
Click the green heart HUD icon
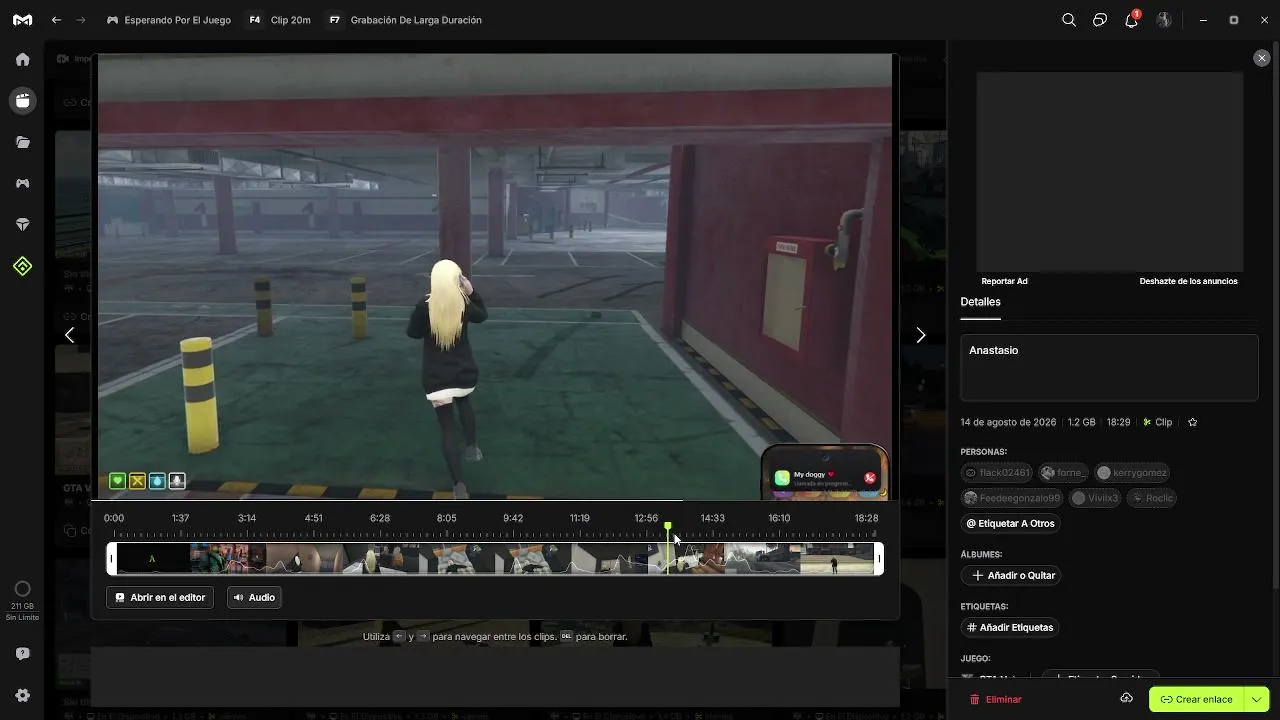118,481
